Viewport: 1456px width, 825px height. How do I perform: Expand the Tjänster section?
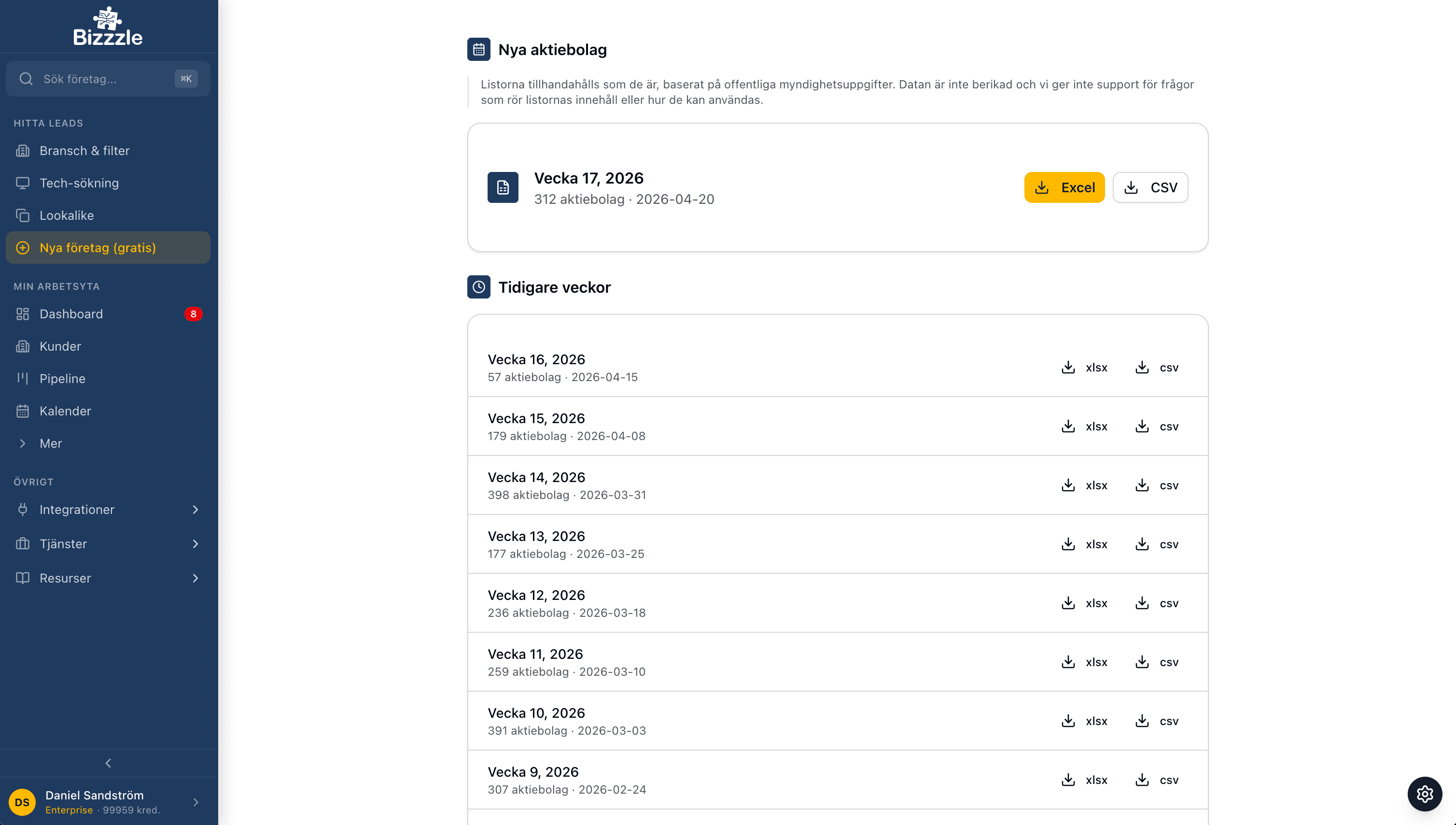click(x=108, y=544)
